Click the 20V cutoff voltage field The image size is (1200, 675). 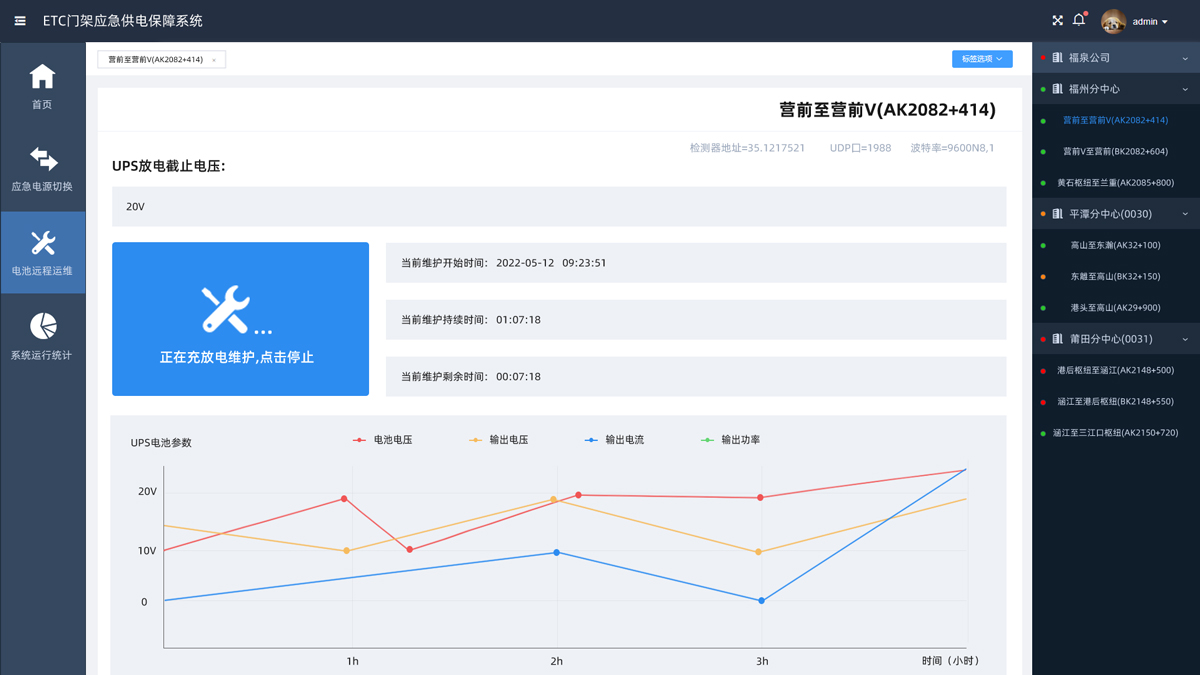tap(559, 207)
